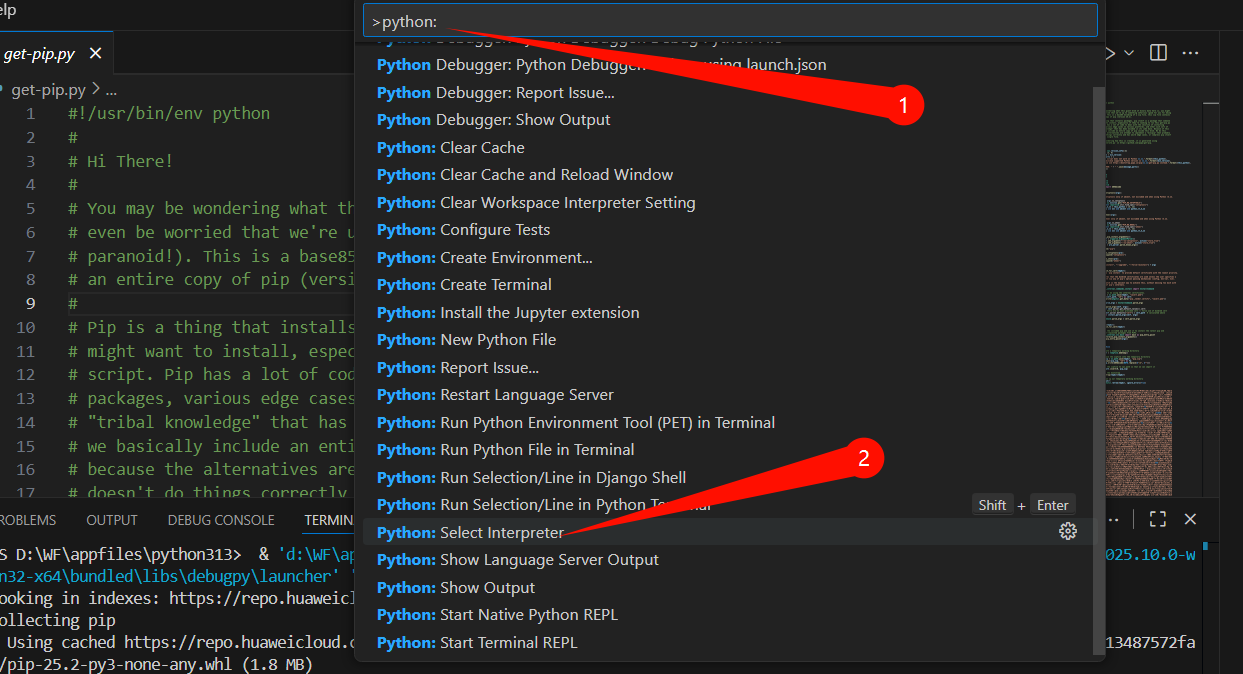This screenshot has width=1243, height=674.
Task: Choose Python: Show Language Server Output
Action: click(730, 559)
